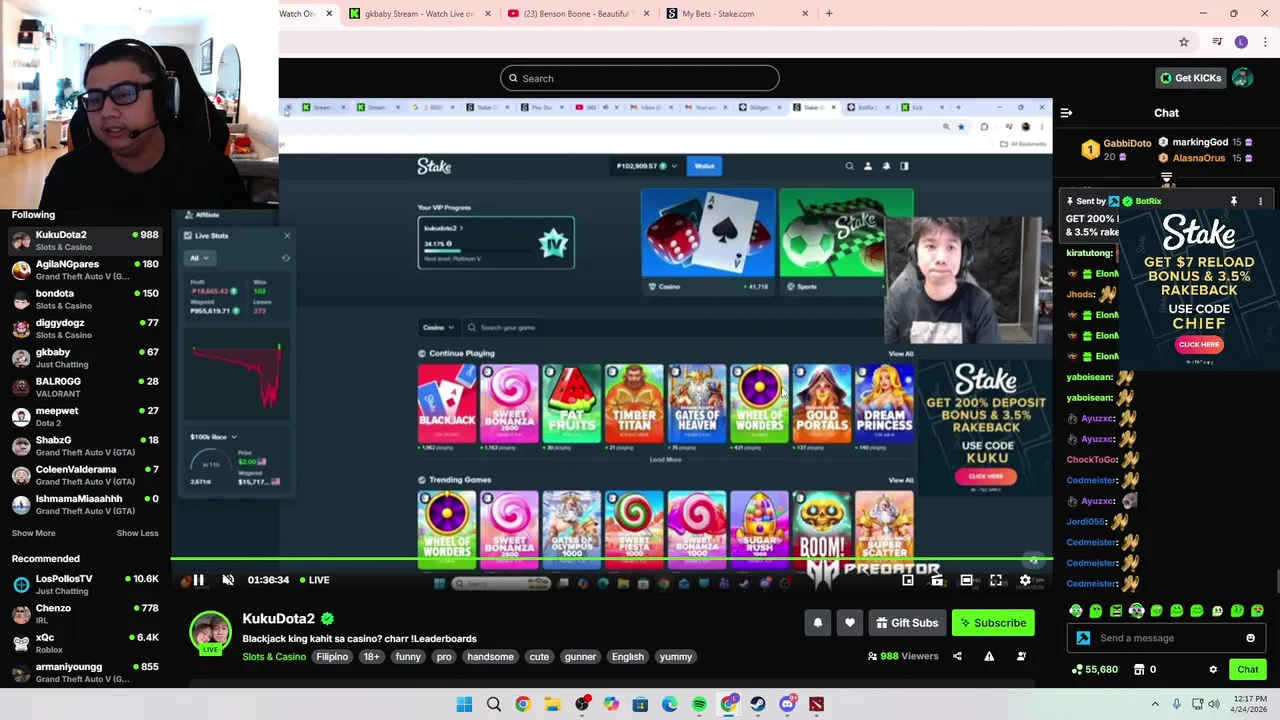
Task: Expand following list with Show More
Action: (33, 533)
